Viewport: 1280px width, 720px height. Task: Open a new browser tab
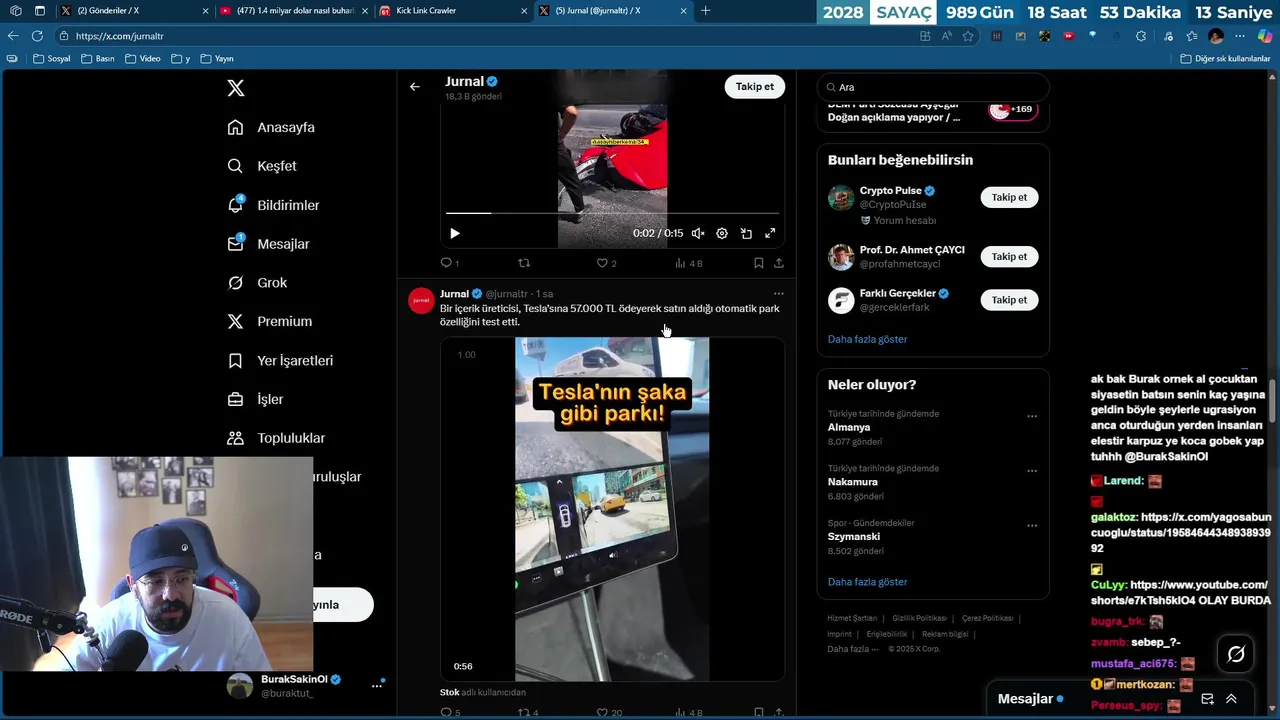click(x=705, y=10)
